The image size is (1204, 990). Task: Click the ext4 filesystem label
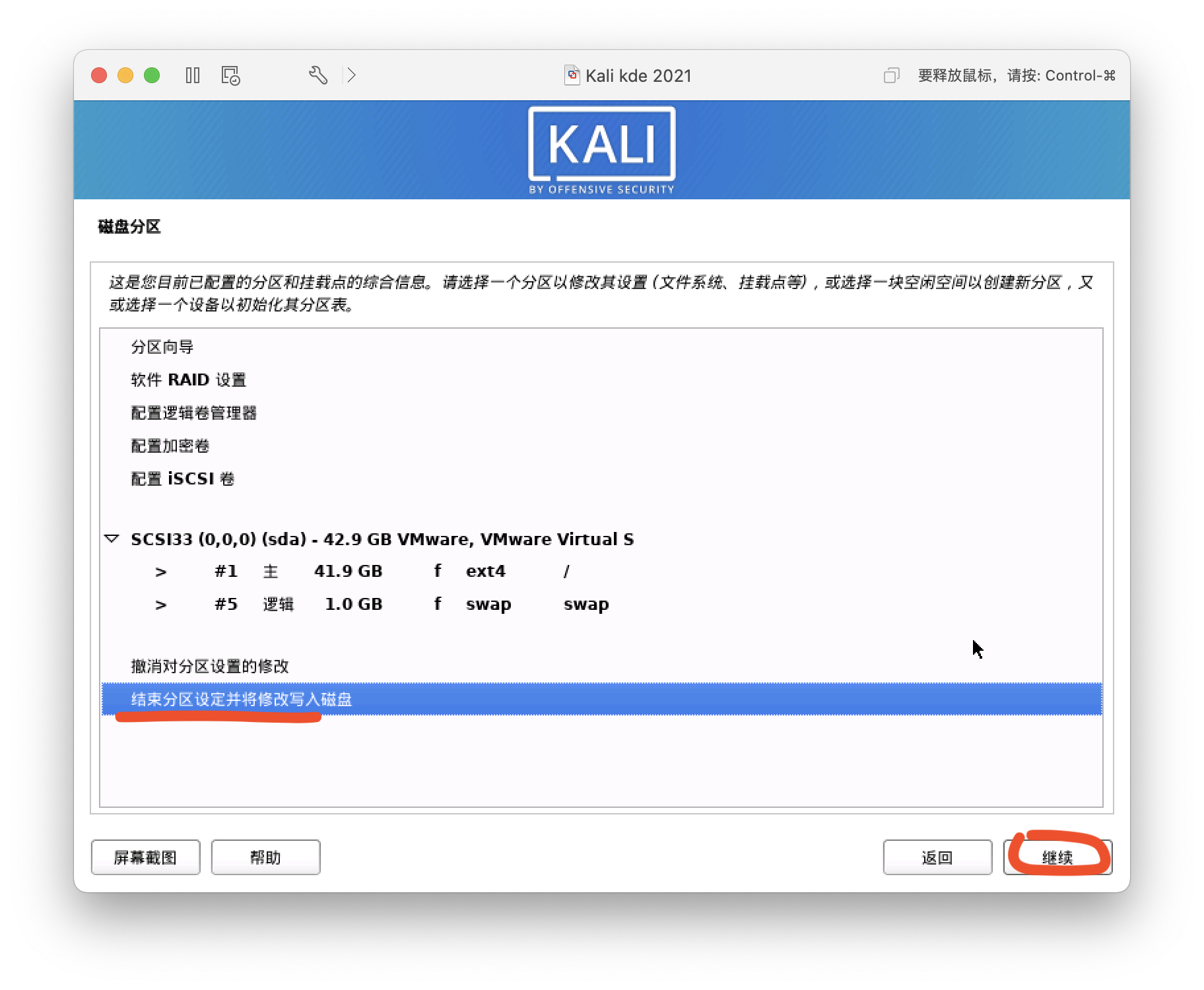click(x=486, y=572)
